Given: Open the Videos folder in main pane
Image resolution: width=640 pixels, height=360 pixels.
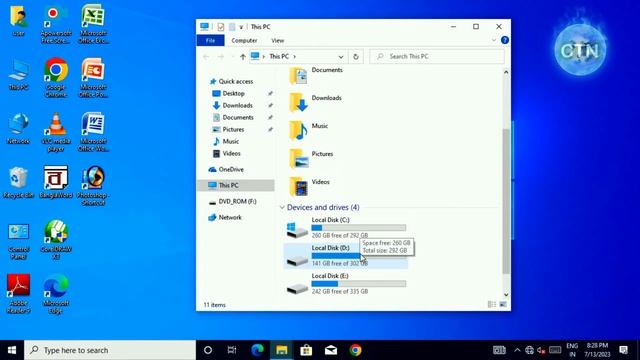Looking at the screenshot, I should pyautogui.click(x=309, y=186).
